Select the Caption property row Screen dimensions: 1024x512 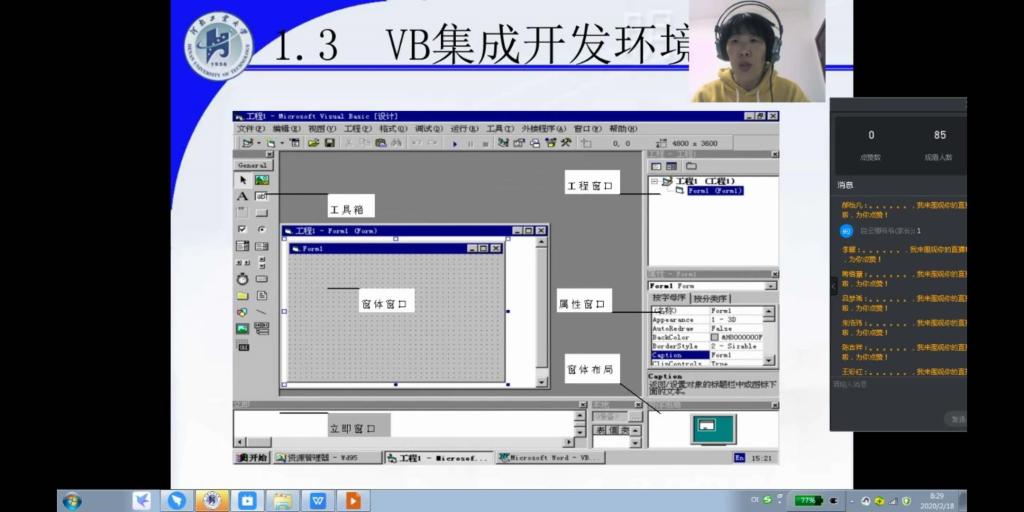706,355
